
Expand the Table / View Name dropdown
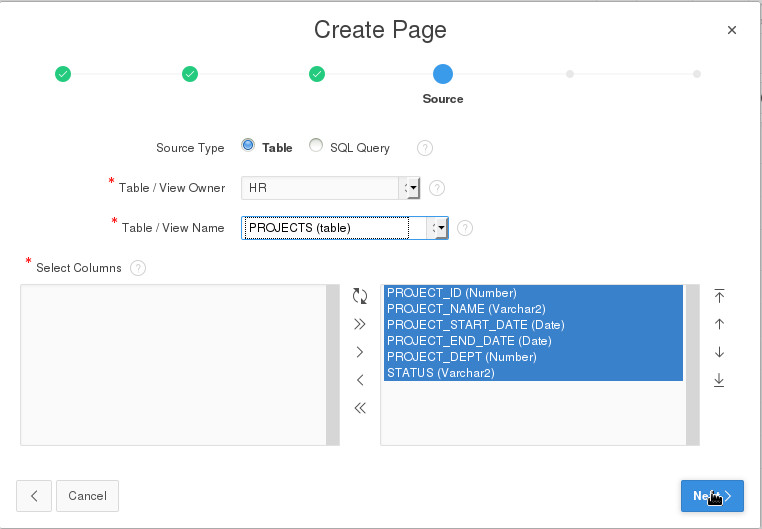pos(438,228)
